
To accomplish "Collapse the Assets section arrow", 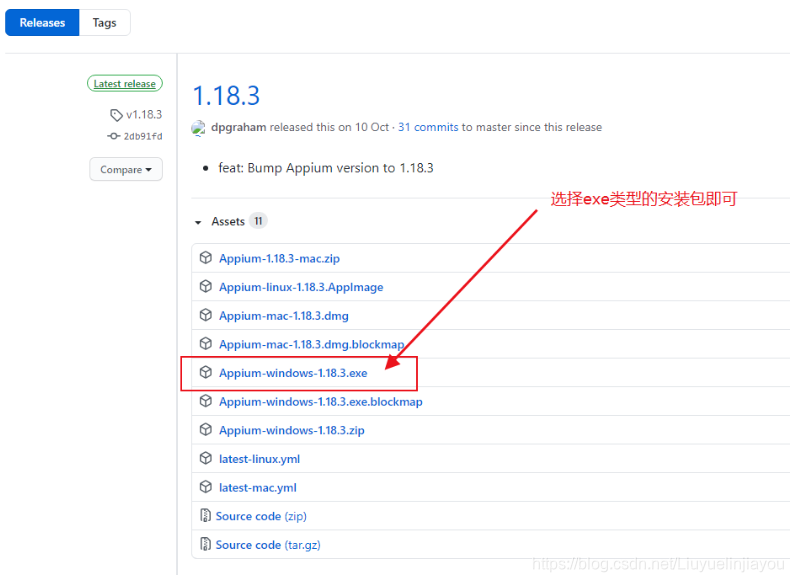I will coord(198,222).
